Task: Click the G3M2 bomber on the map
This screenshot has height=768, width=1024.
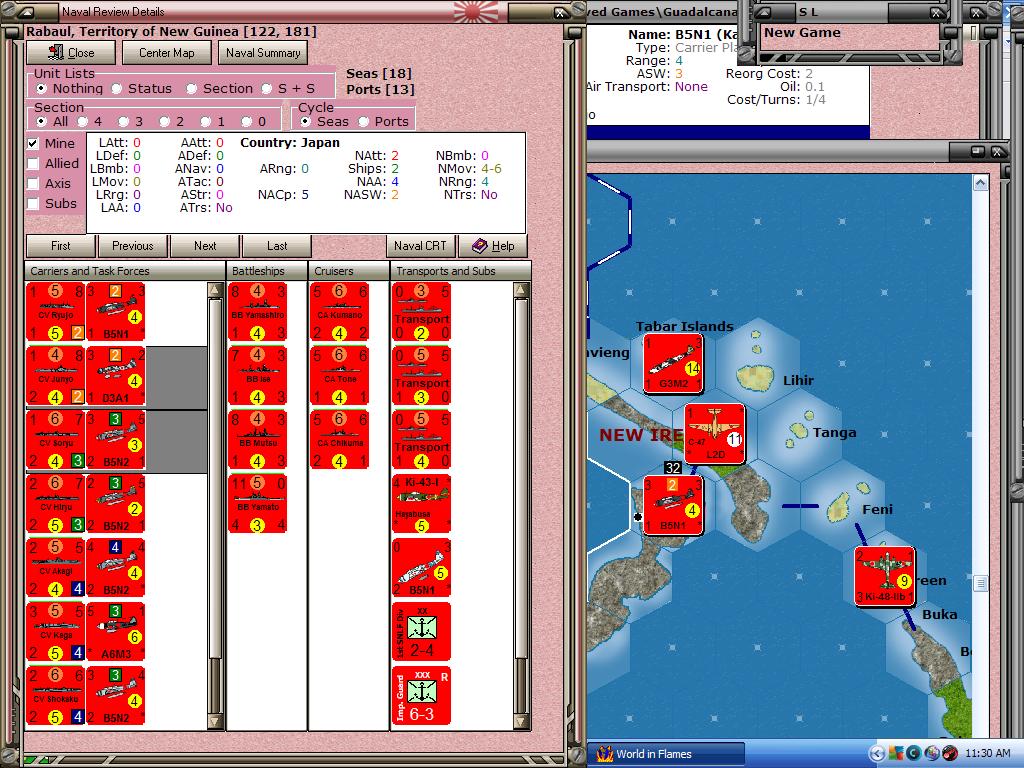Action: 673,363
